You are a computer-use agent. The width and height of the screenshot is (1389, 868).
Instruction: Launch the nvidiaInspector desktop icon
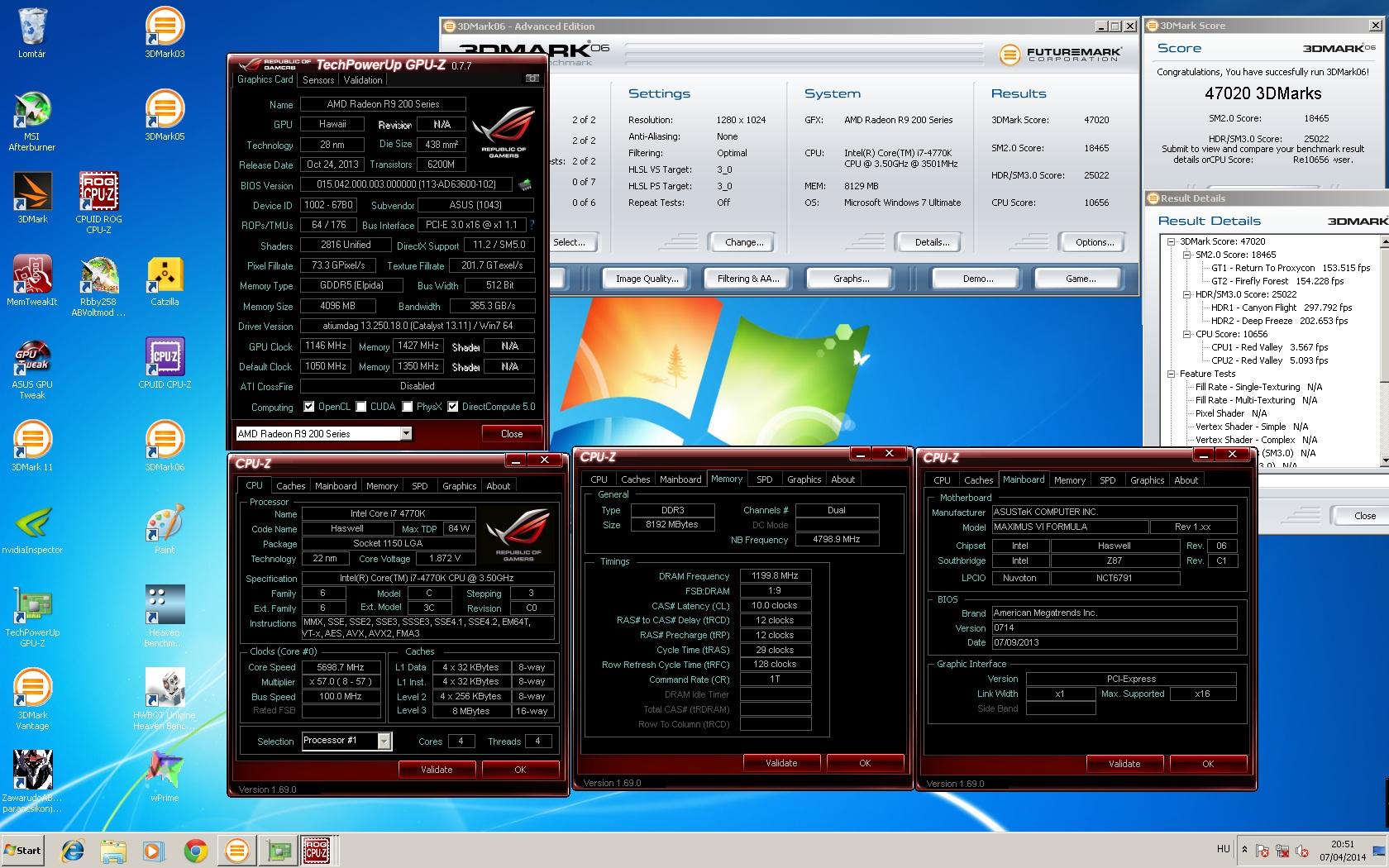click(31, 529)
